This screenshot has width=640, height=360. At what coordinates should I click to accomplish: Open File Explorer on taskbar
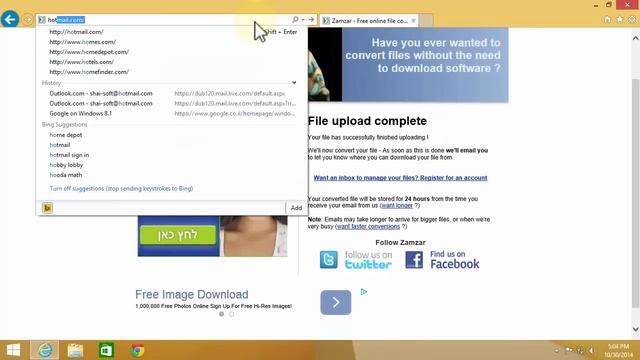[x=75, y=350]
